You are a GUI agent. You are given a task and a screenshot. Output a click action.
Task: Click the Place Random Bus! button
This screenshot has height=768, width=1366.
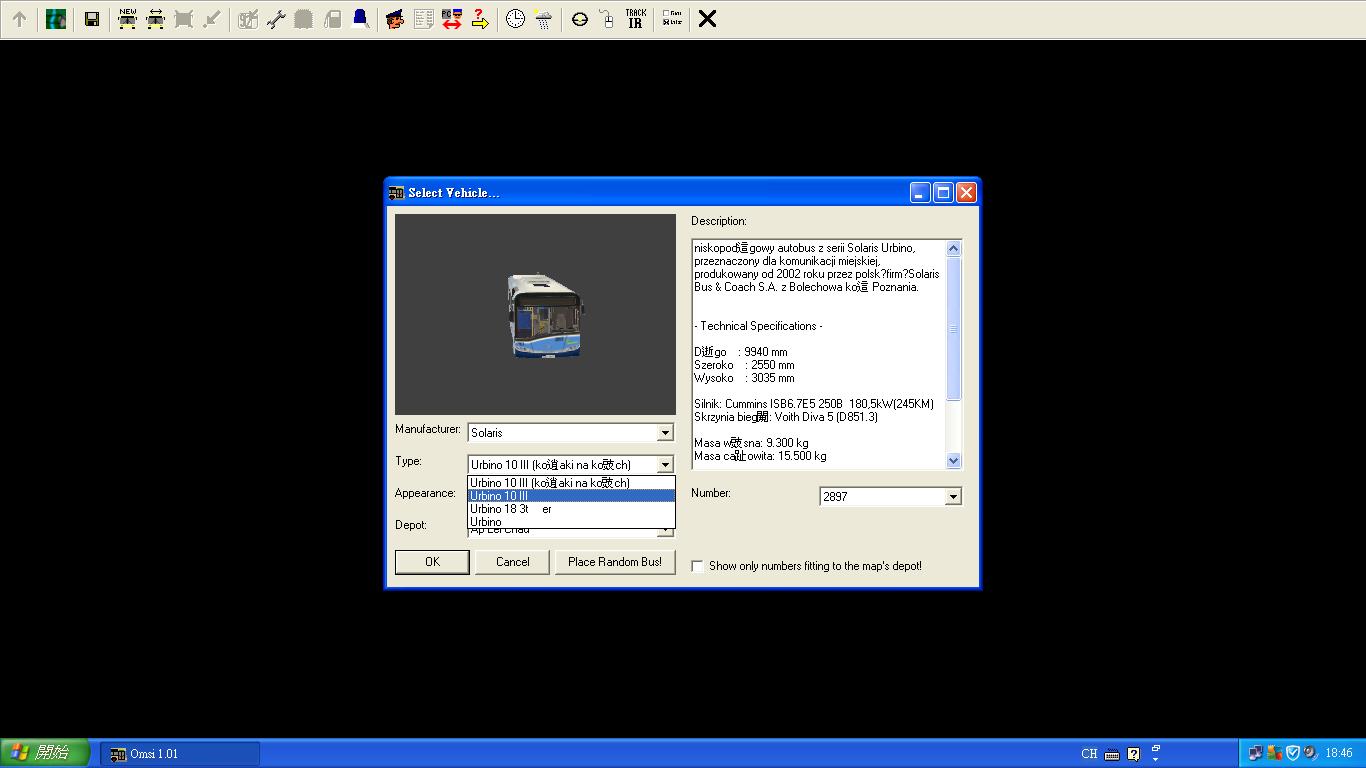[x=615, y=562]
